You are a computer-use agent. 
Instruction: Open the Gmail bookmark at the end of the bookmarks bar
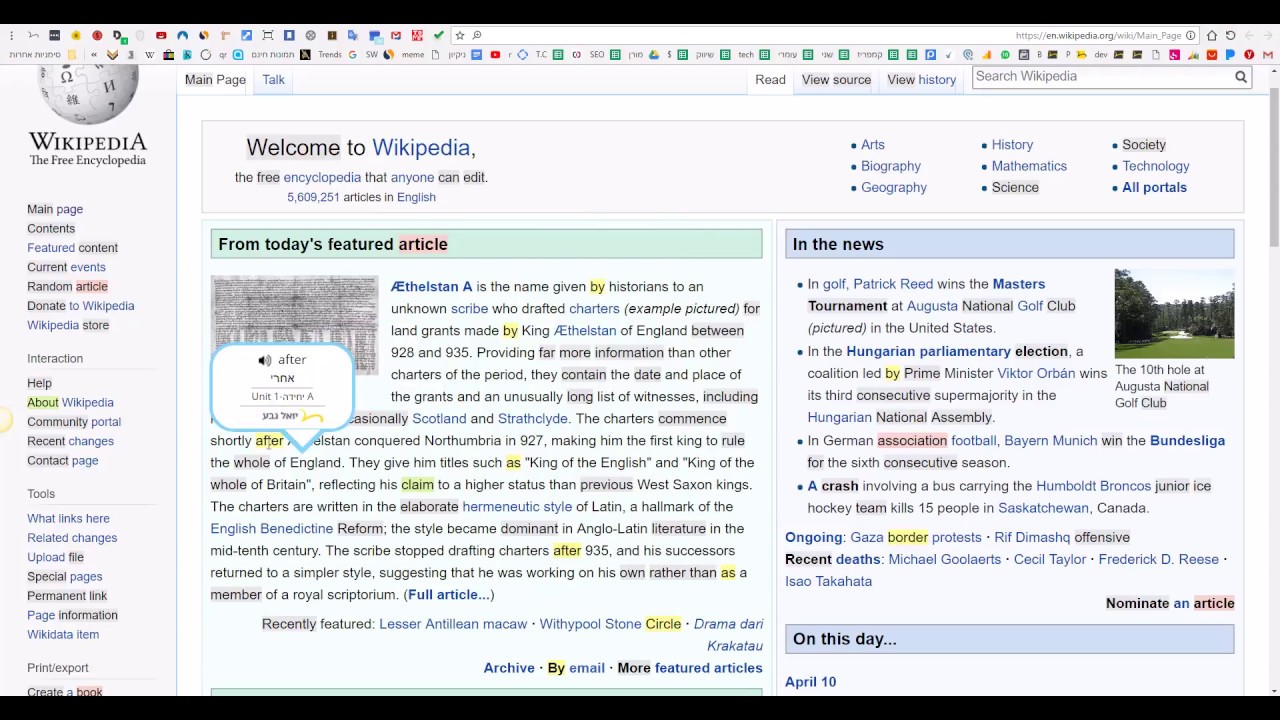(x=1267, y=55)
